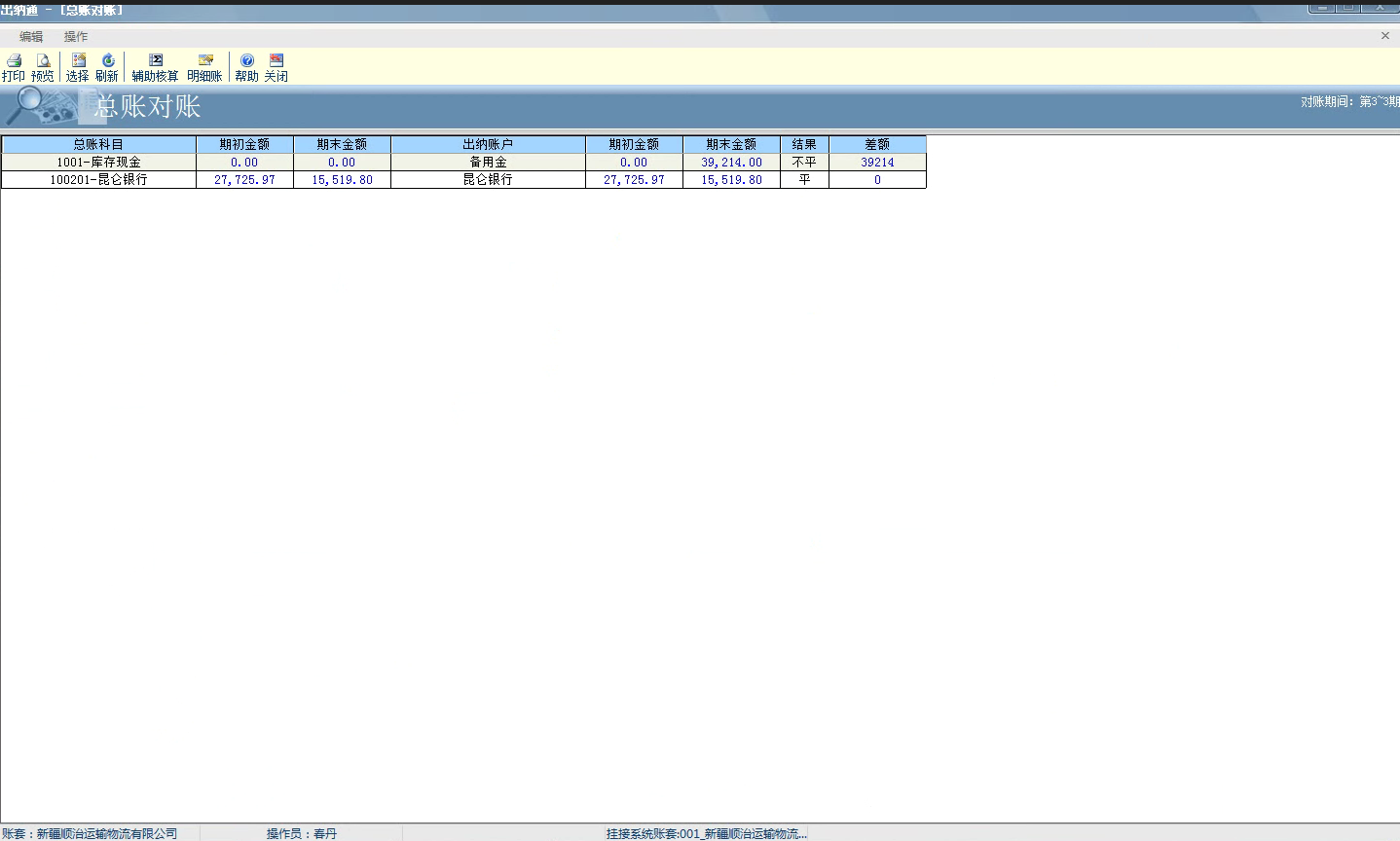Screen dimensions: 1400x841
Task: Open the 操作 (Operations) menu
Action: pos(76,36)
